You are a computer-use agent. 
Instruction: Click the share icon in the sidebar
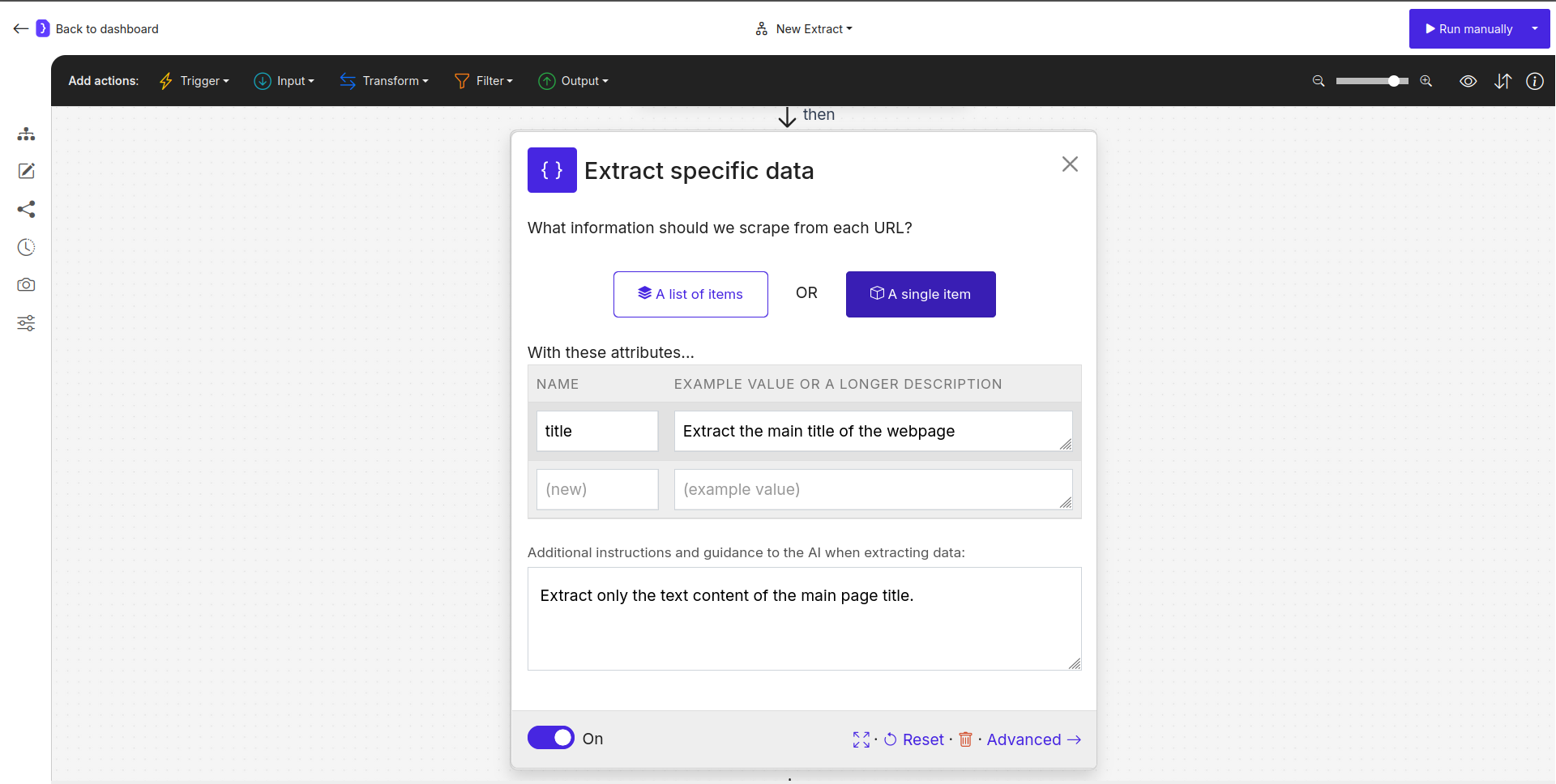pyautogui.click(x=26, y=209)
